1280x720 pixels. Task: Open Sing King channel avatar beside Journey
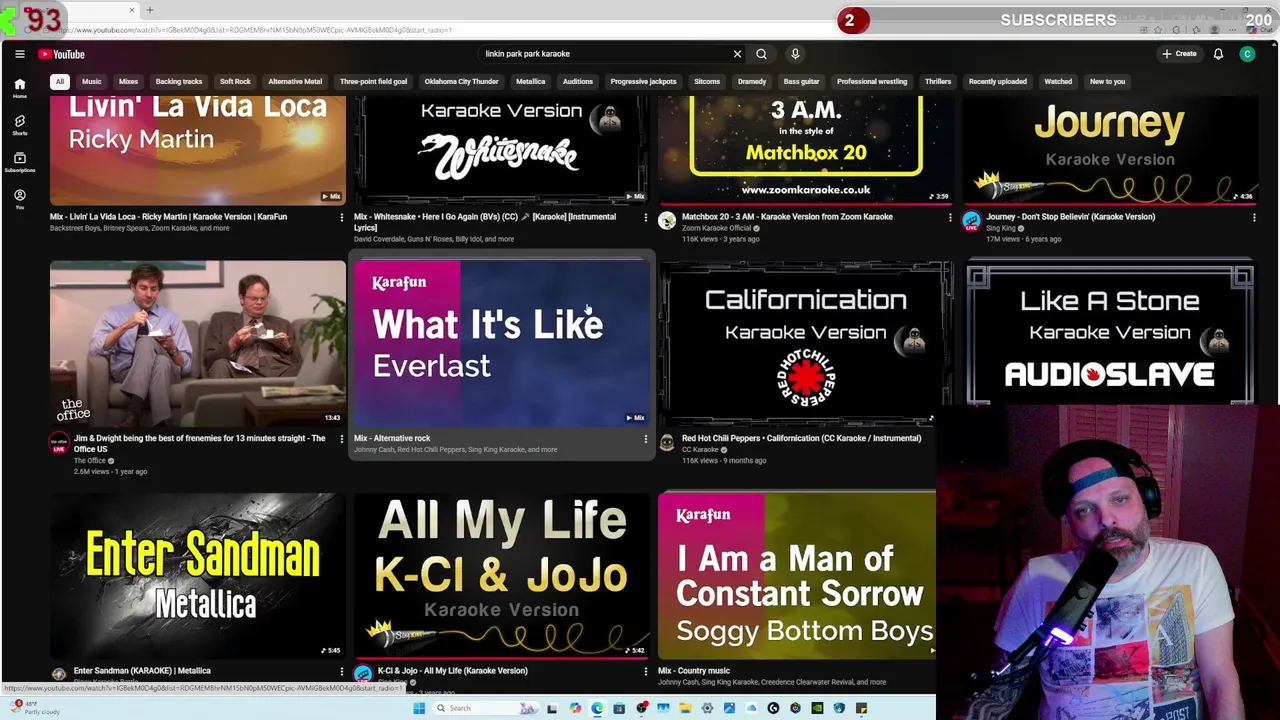971,221
